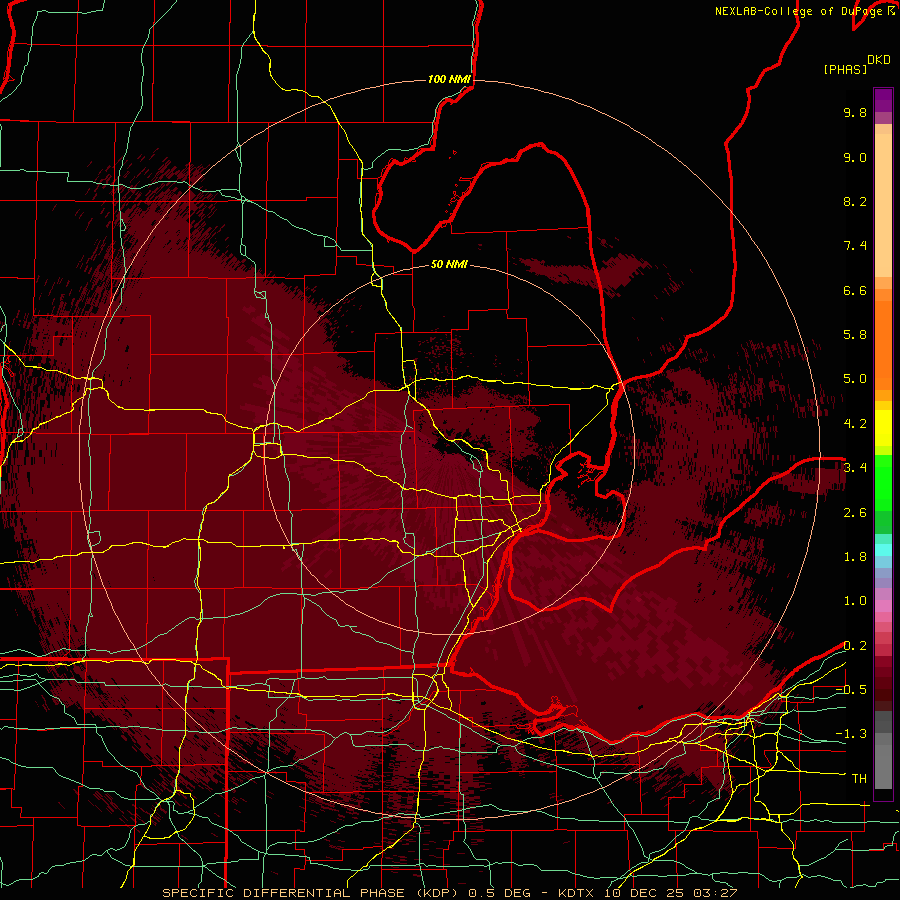The image size is (900, 900).
Task: Click the TH threshold legend label
Action: point(859,779)
